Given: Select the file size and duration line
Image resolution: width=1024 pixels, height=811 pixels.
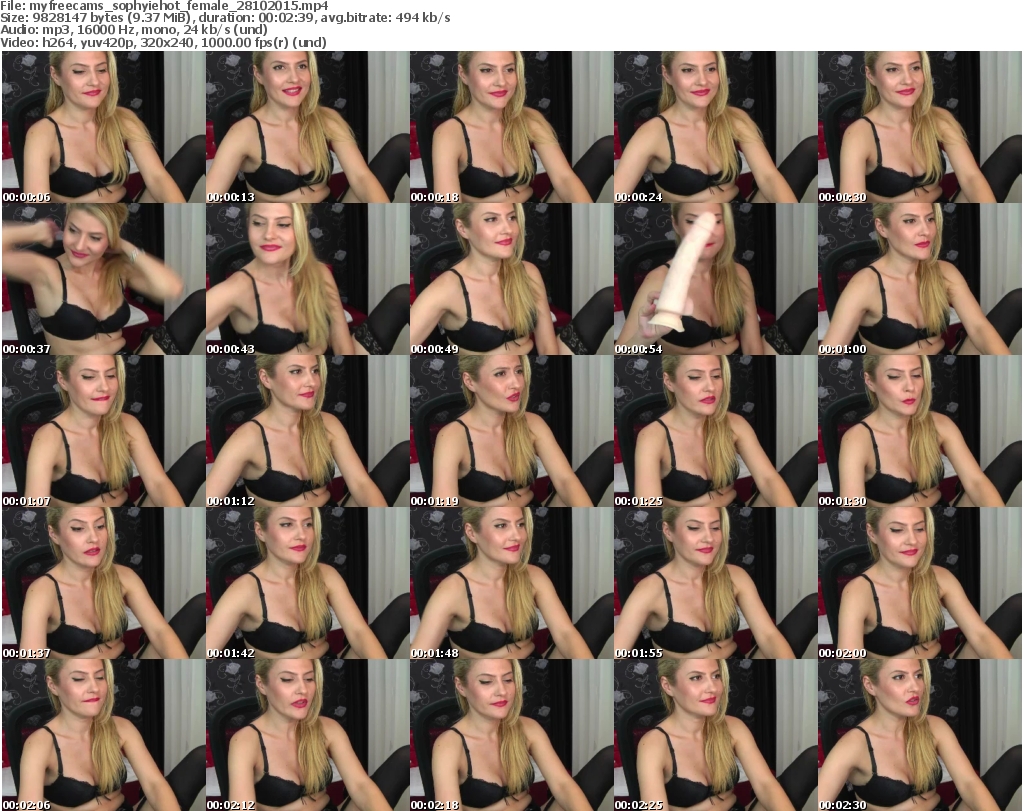Looking at the screenshot, I should point(225,18).
